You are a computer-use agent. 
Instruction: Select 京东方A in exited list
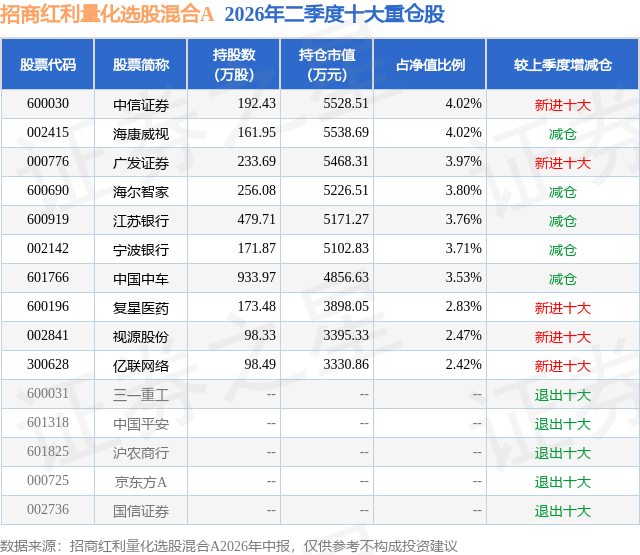tap(141, 482)
